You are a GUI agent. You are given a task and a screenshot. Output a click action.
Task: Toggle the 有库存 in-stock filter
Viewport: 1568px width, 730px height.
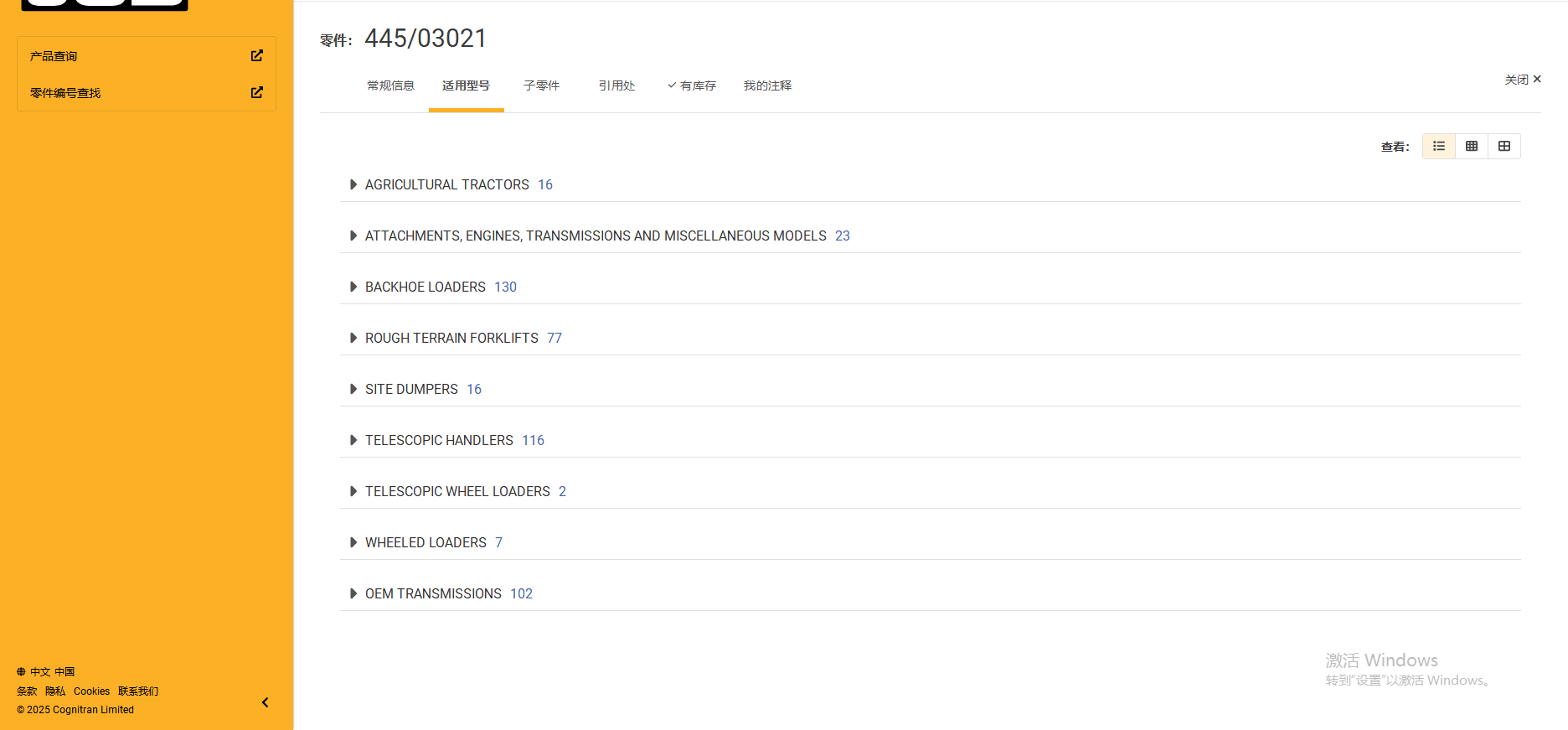[692, 85]
